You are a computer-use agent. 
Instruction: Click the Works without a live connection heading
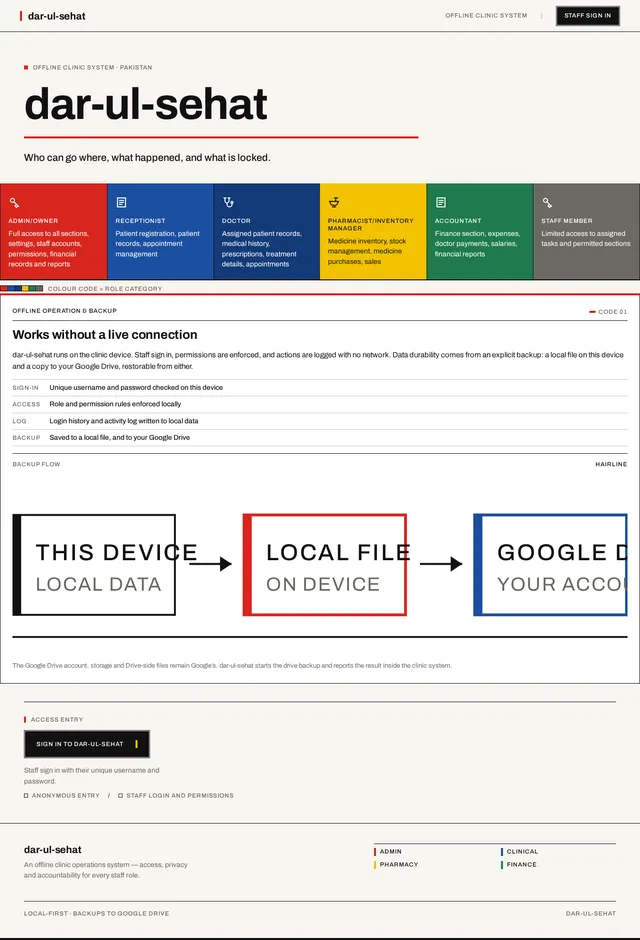point(105,335)
